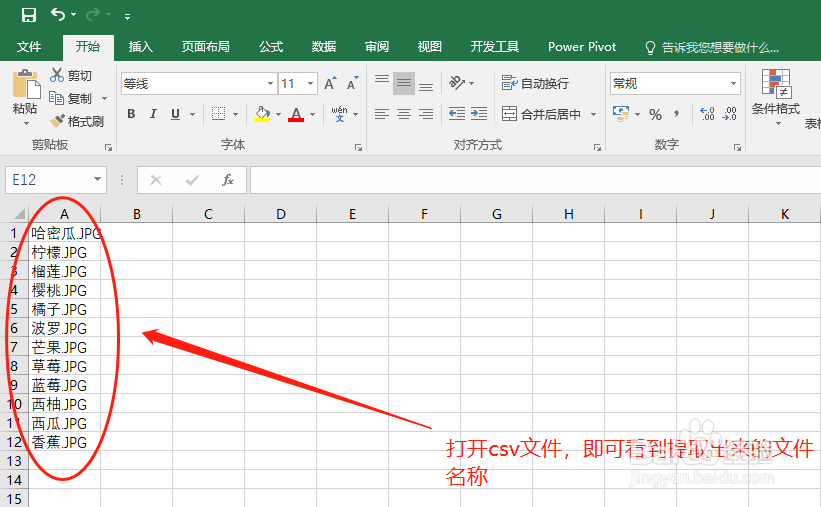Open the font size 11 dropdown

pyautogui.click(x=310, y=84)
